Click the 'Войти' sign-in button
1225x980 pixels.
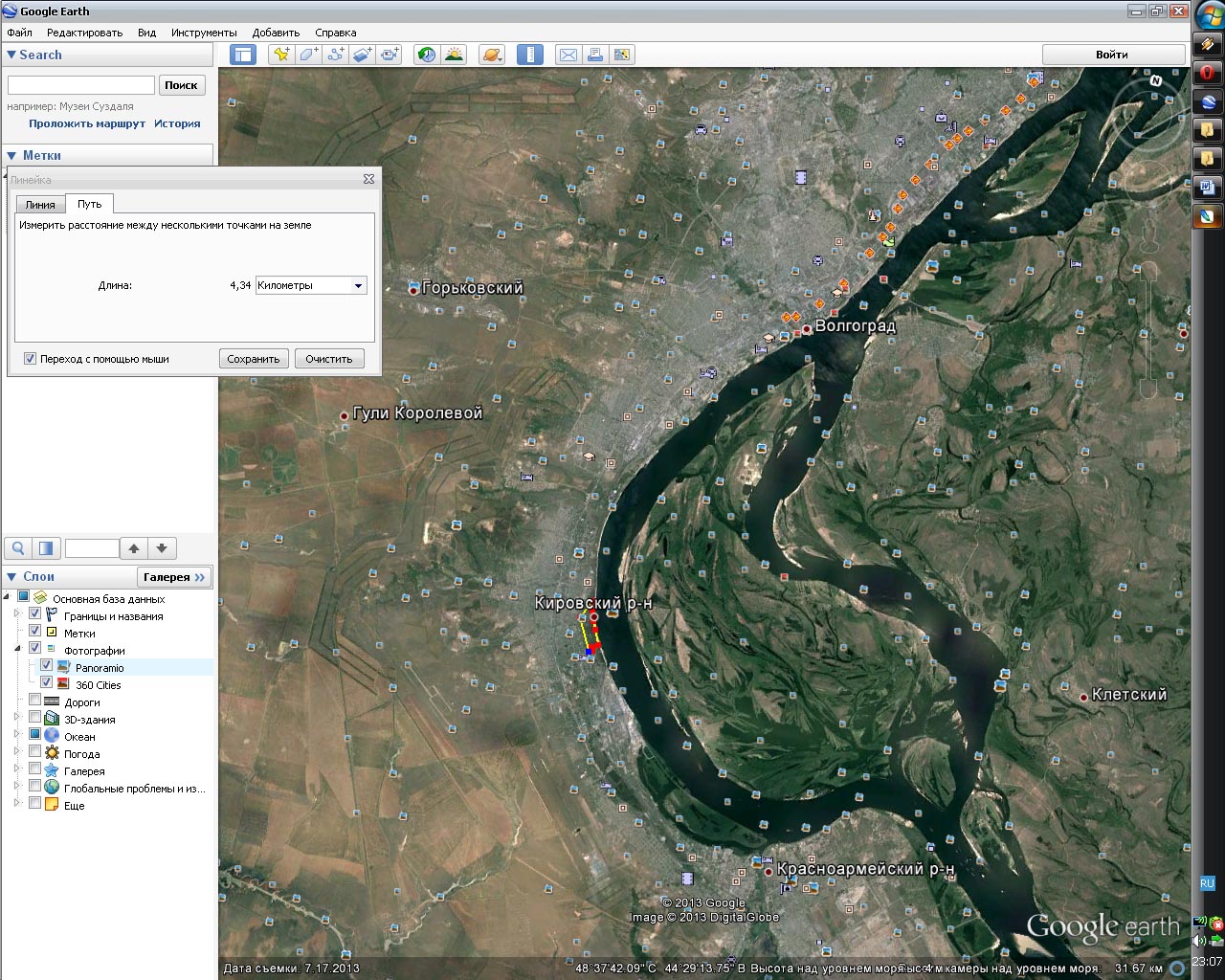1112,55
